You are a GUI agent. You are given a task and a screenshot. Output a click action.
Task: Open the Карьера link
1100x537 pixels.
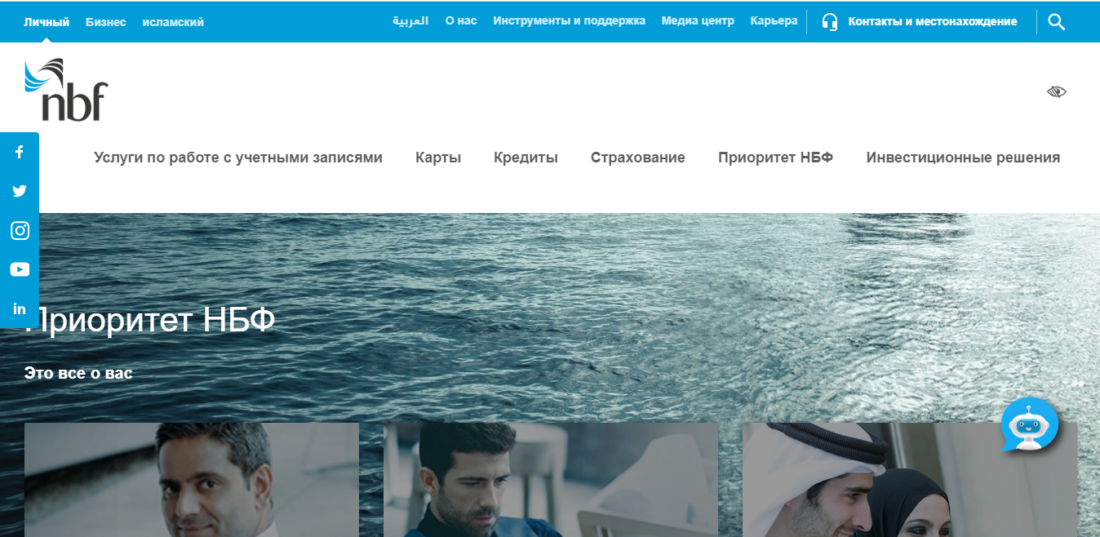(774, 21)
